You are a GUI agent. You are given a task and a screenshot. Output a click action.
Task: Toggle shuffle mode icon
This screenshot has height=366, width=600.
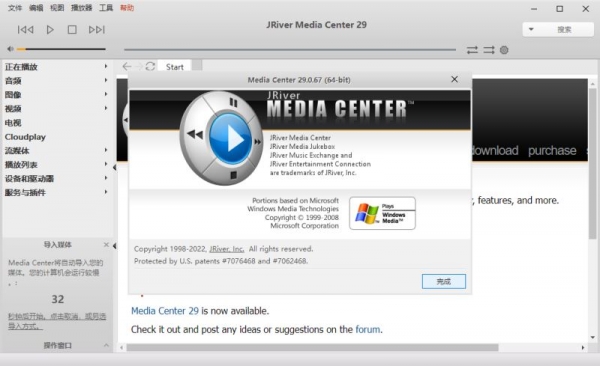coord(489,50)
